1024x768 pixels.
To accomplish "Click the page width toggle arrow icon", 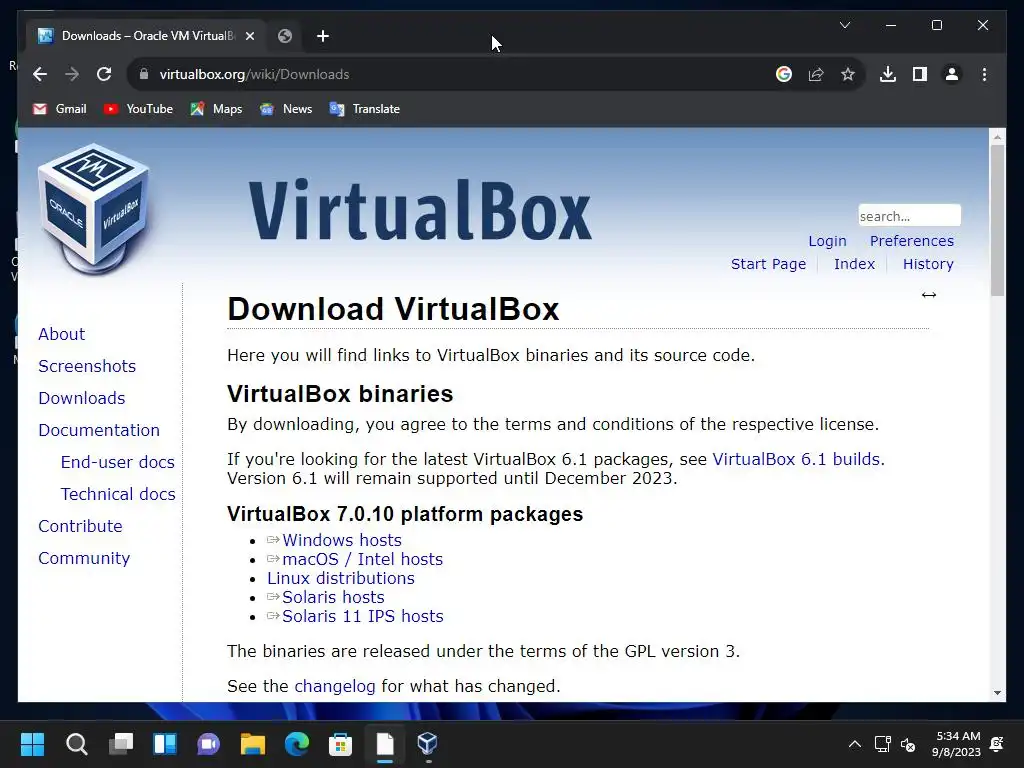I will coord(929,295).
